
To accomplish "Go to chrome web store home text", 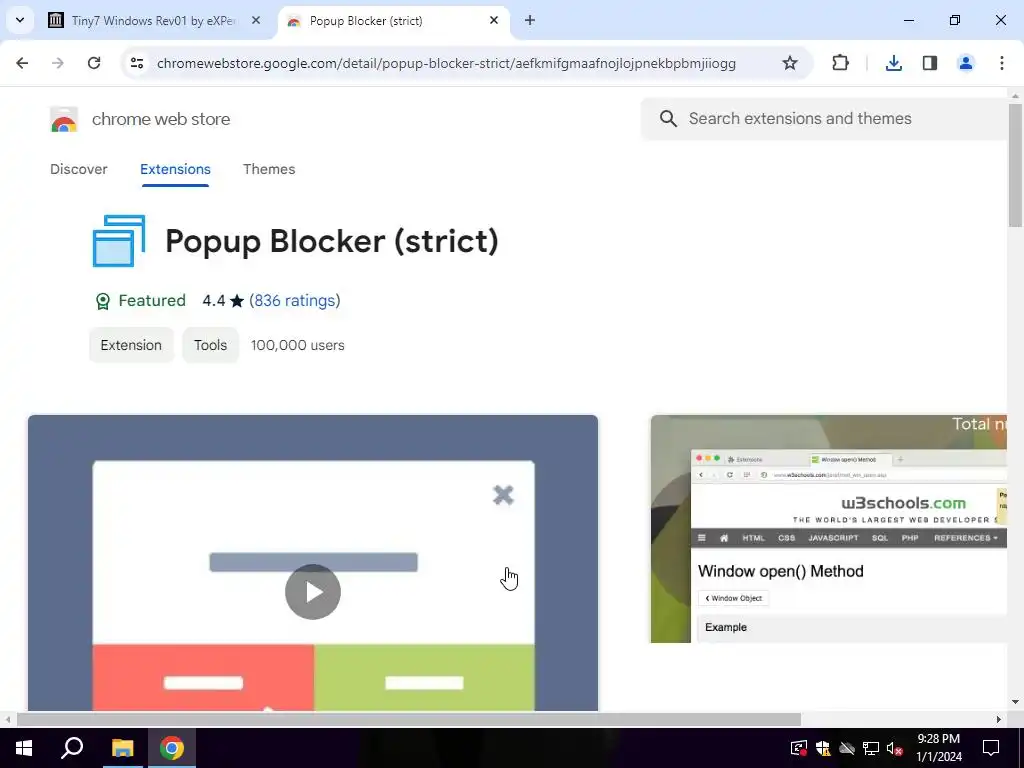I will [161, 120].
